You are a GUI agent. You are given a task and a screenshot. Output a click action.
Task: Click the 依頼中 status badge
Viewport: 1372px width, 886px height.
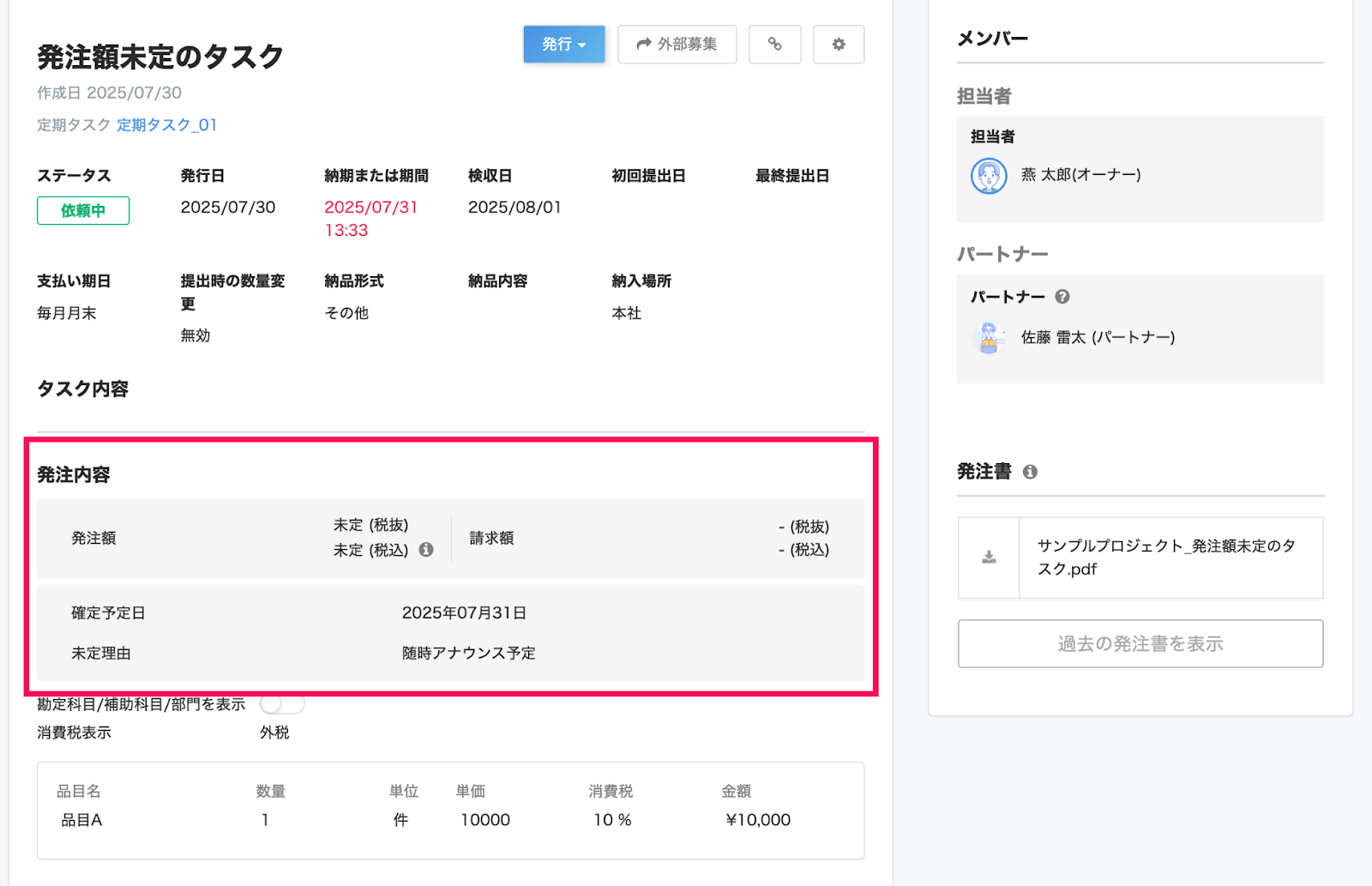click(x=83, y=210)
